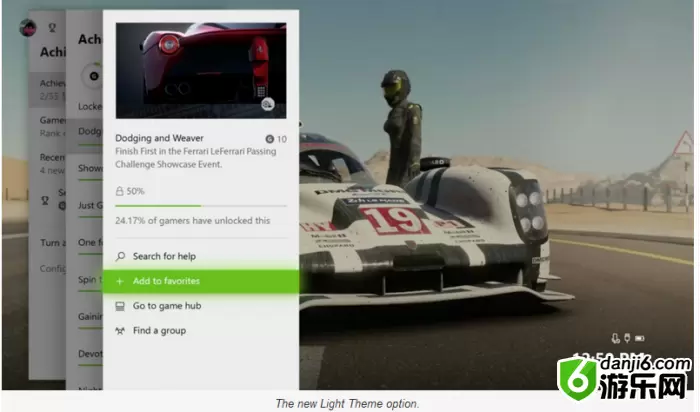Screen dimensions: 700x412
Task: Click the Find a group people icon
Action: point(120,331)
